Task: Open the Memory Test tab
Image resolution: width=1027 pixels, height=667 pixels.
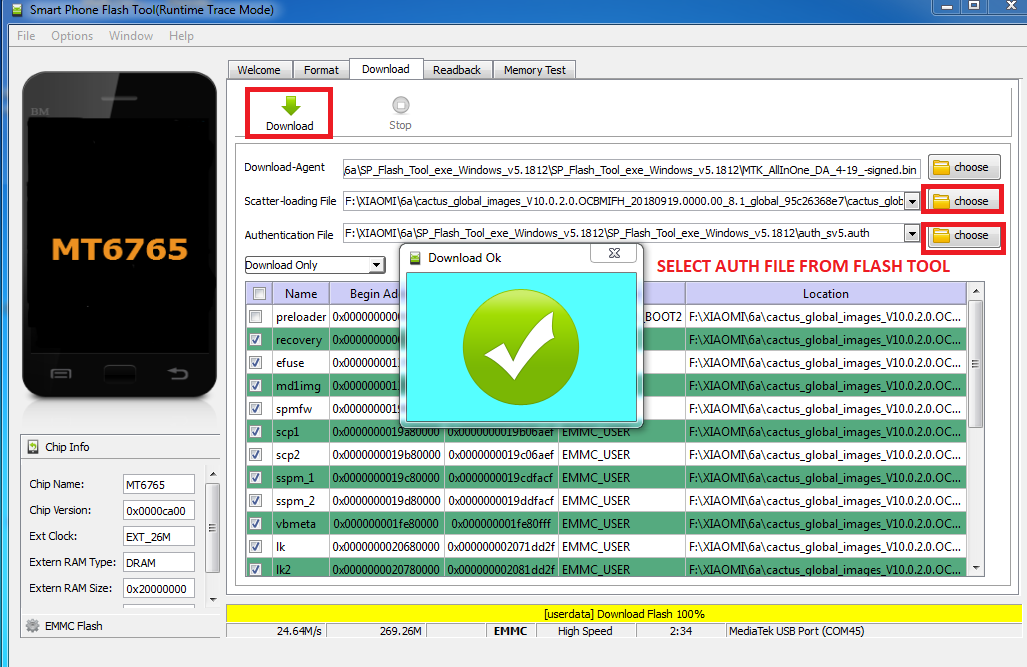Action: pos(534,70)
